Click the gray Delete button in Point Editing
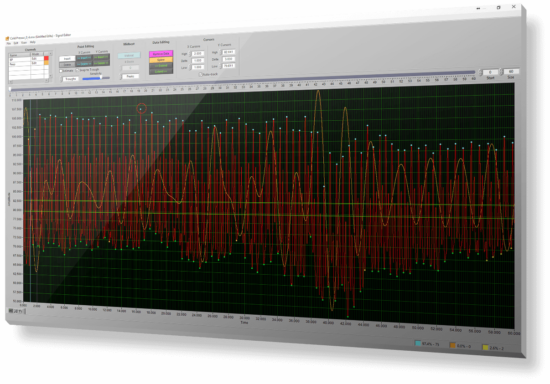 [x=67, y=65]
